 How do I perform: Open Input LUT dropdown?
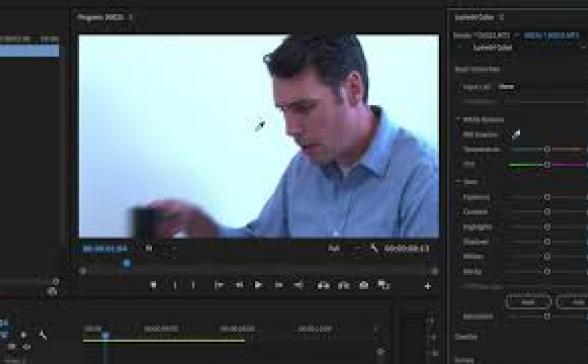506,87
